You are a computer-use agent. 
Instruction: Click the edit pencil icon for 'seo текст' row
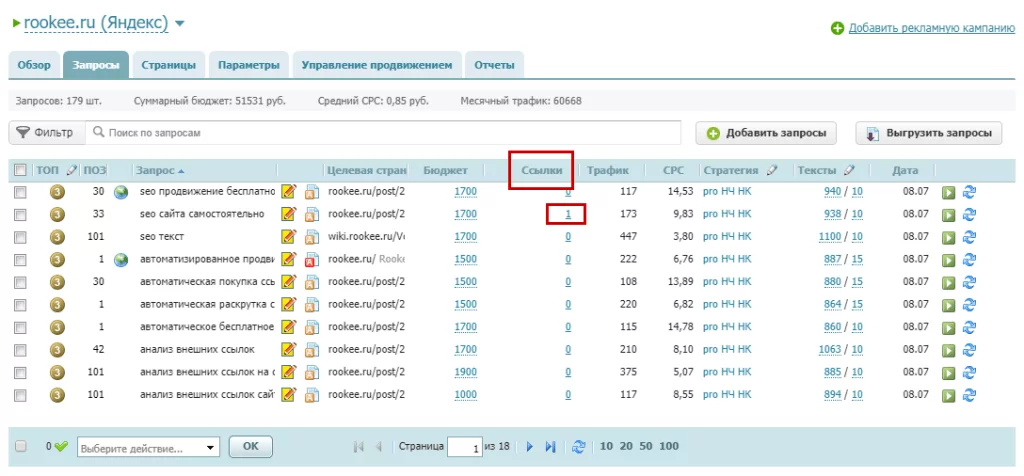[288, 236]
